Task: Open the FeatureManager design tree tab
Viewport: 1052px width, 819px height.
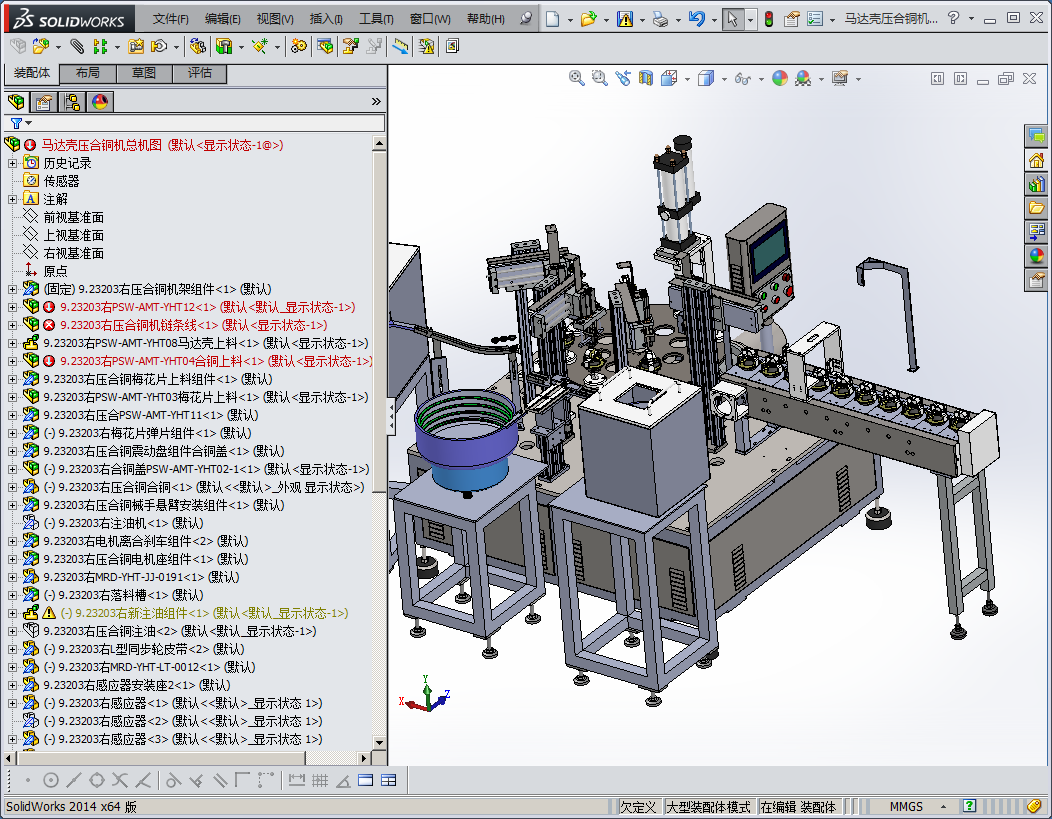Action: [17, 101]
